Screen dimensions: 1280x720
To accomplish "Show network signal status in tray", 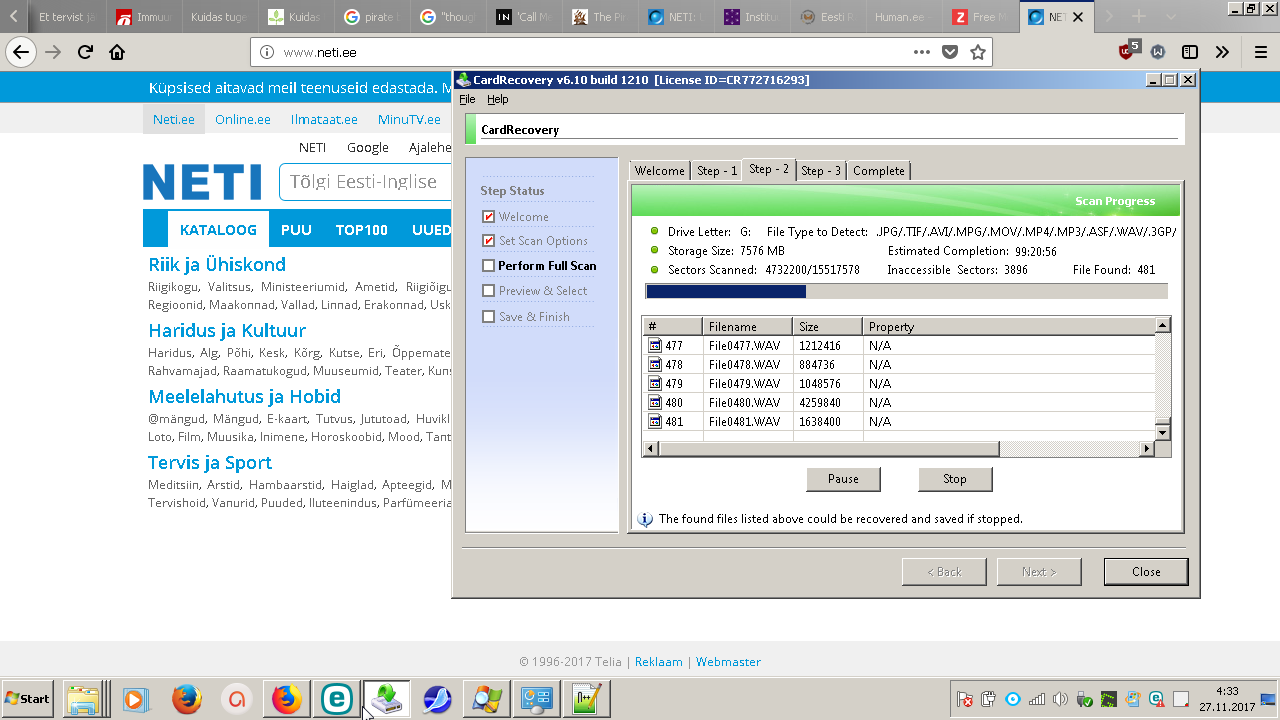I will (1037, 699).
